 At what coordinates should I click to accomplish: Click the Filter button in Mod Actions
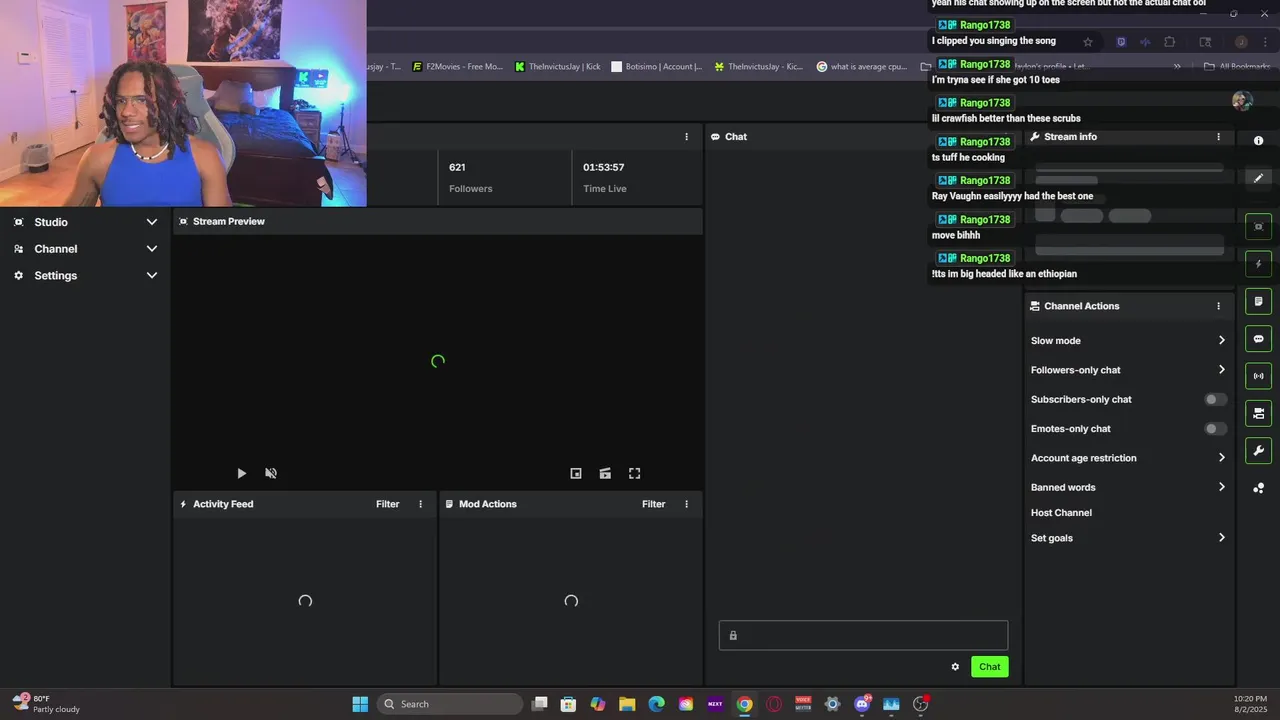tap(653, 504)
